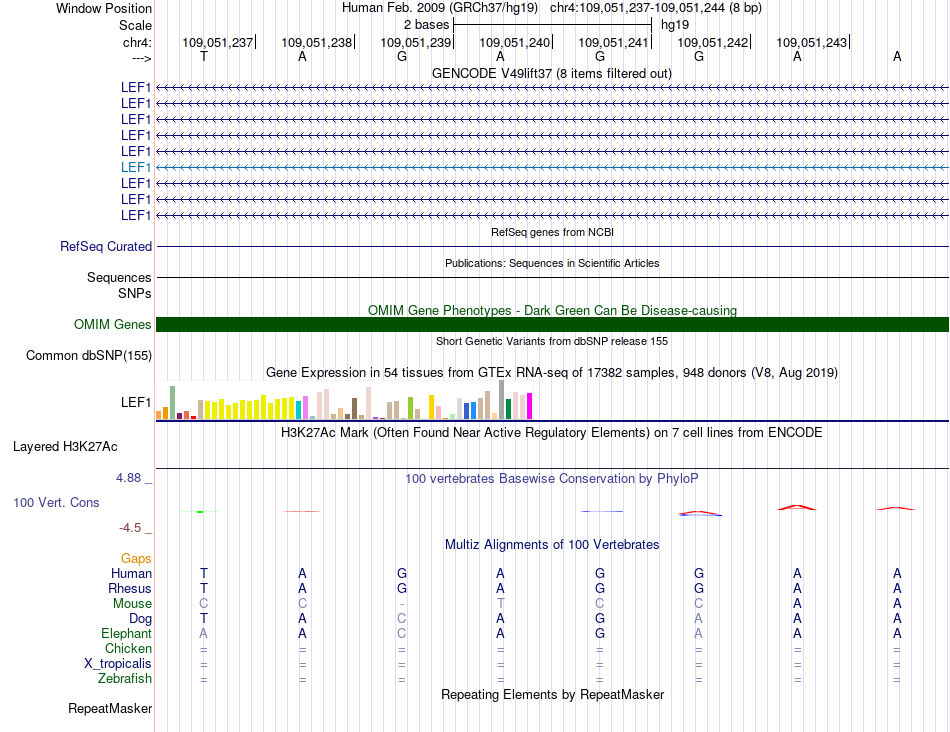
Task: Select the 'chr4:' base position label
Action: pyautogui.click(x=137, y=42)
